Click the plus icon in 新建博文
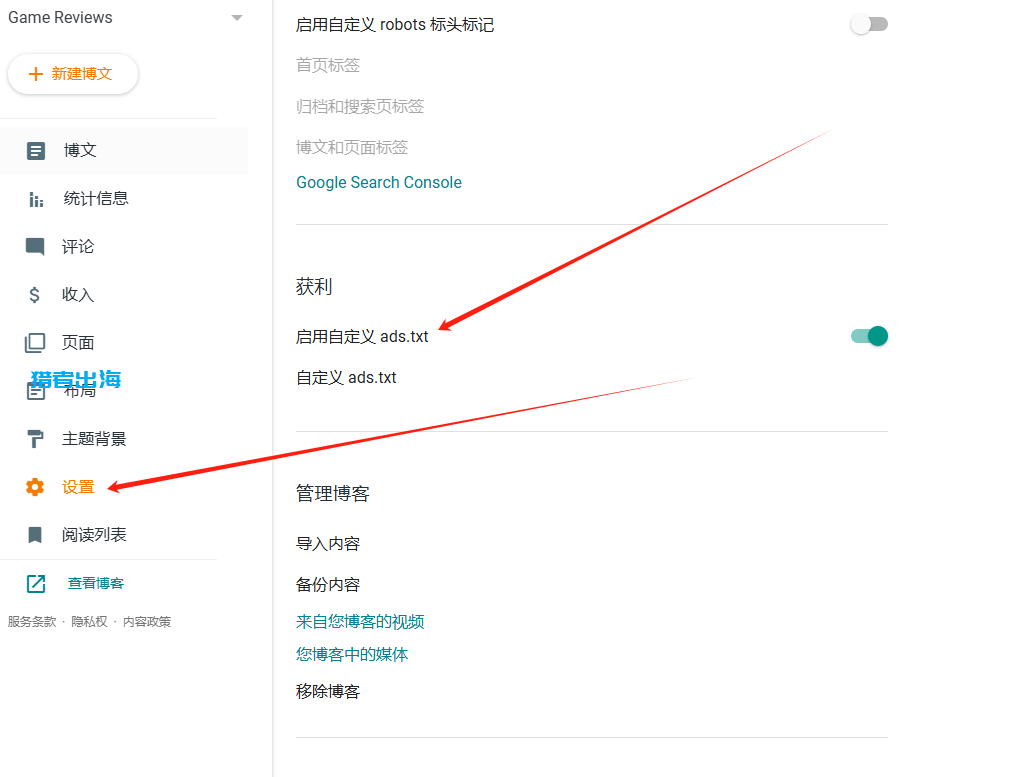This screenshot has width=1019, height=777. (x=36, y=74)
